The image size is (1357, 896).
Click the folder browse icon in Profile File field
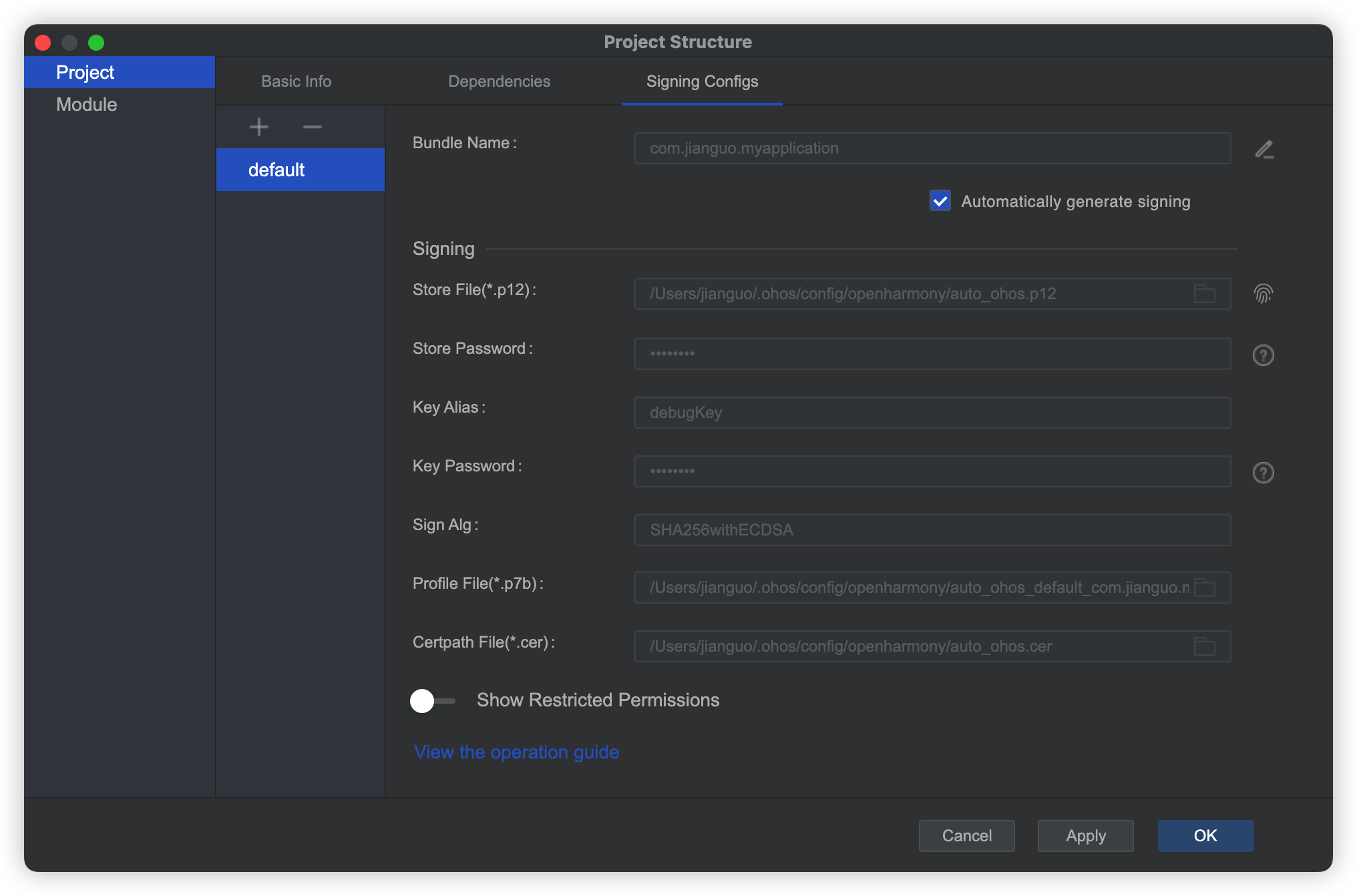point(1204,588)
